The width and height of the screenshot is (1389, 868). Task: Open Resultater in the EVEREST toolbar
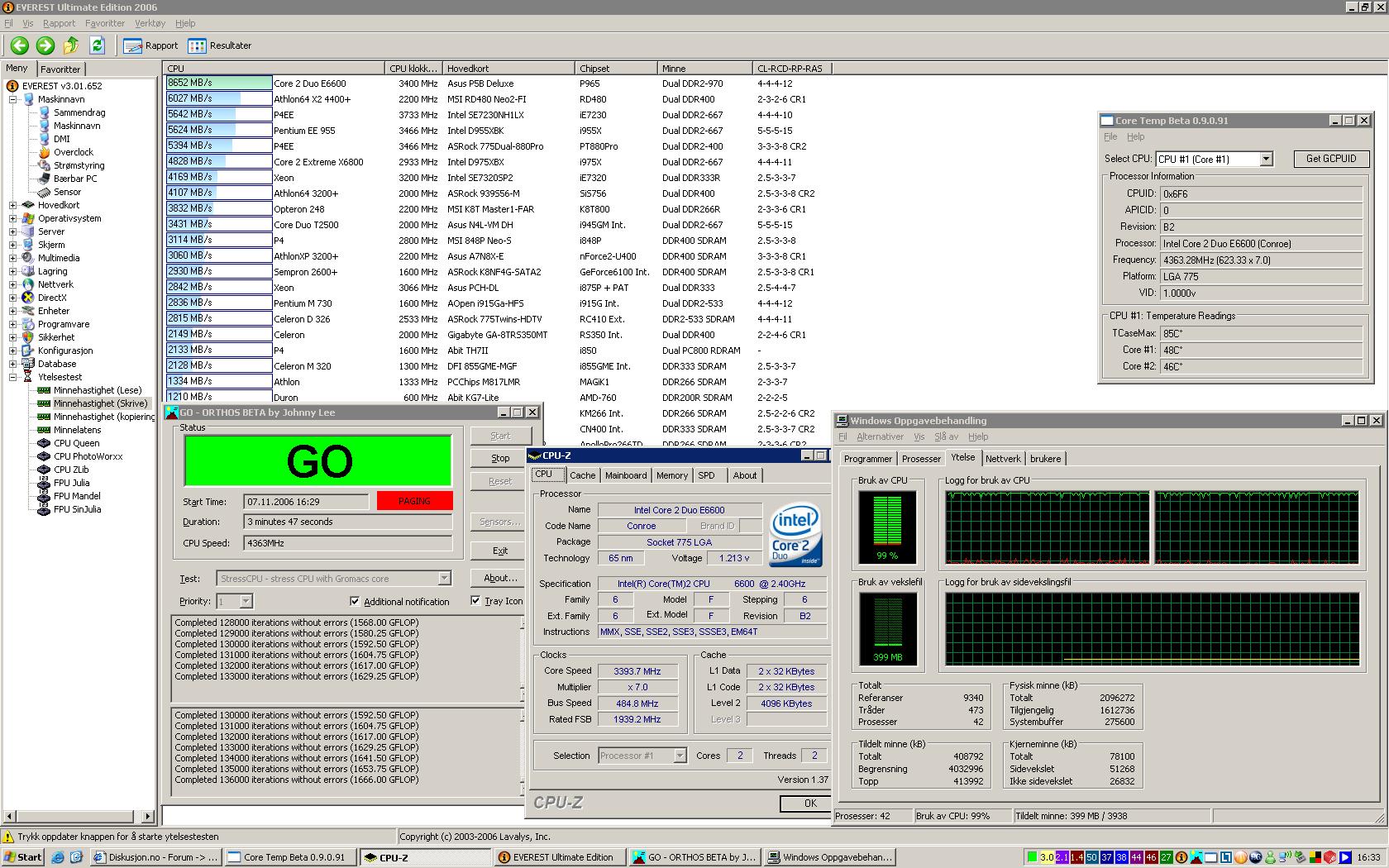(220, 45)
